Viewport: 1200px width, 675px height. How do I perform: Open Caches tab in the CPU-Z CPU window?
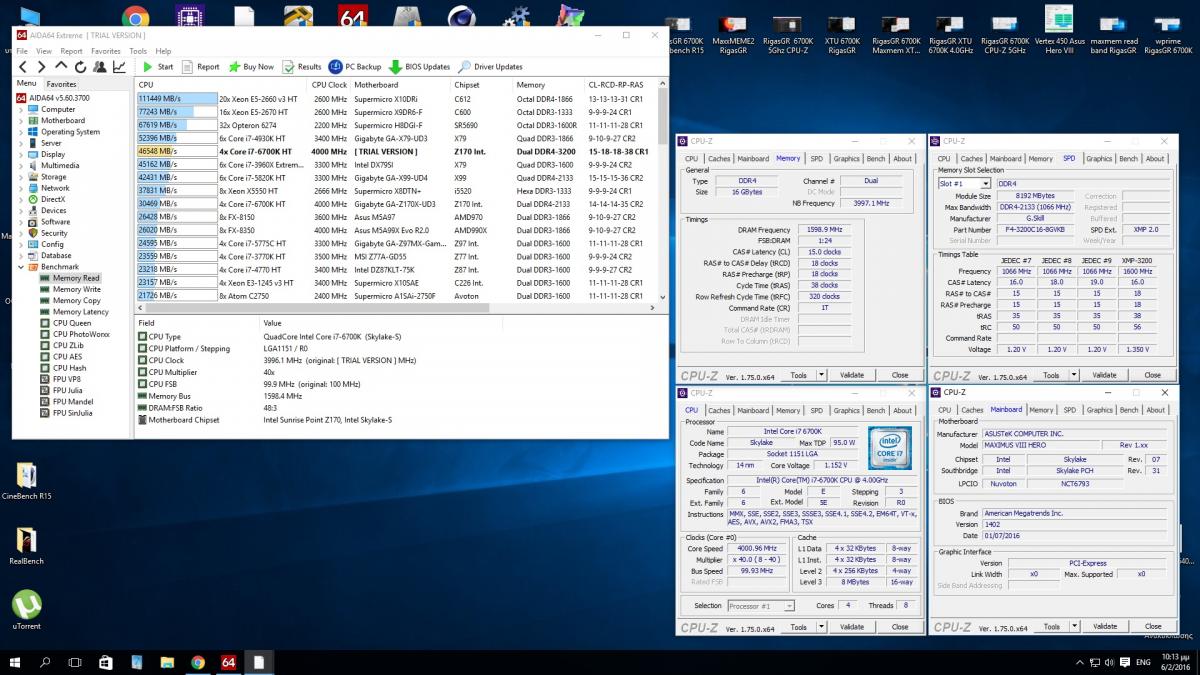click(719, 410)
